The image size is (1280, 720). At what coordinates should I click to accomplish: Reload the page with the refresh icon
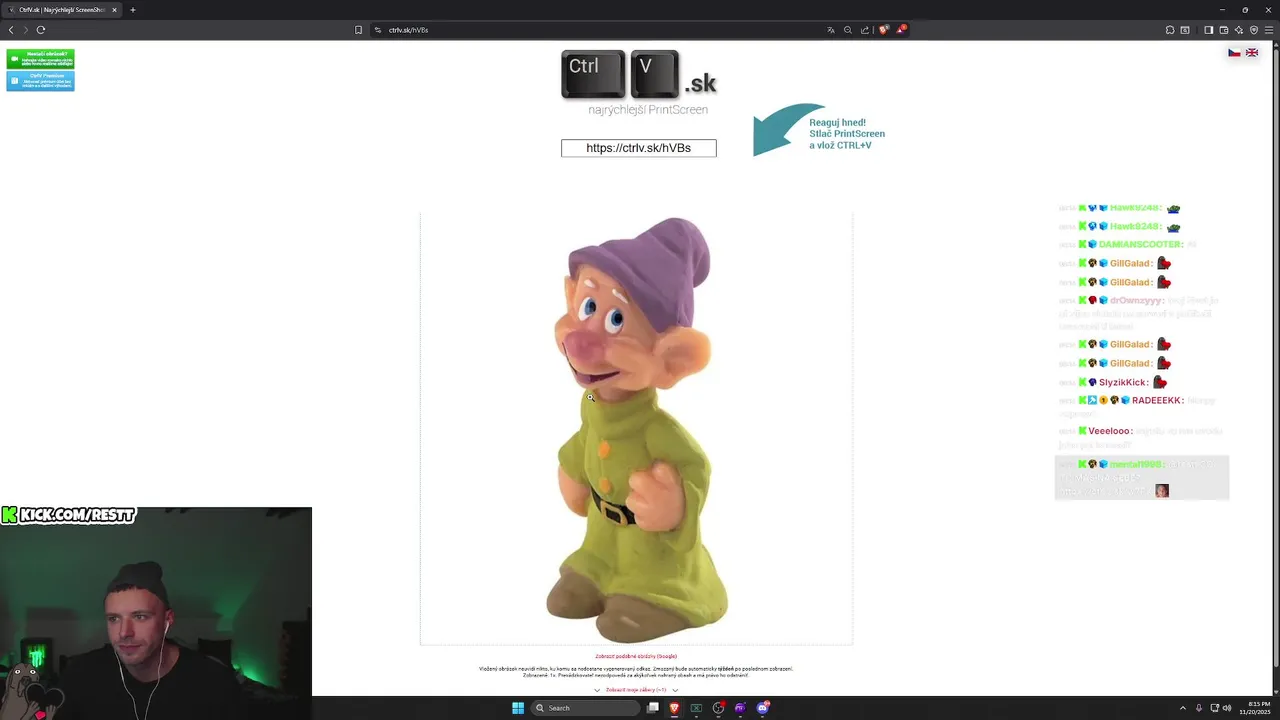pos(41,30)
